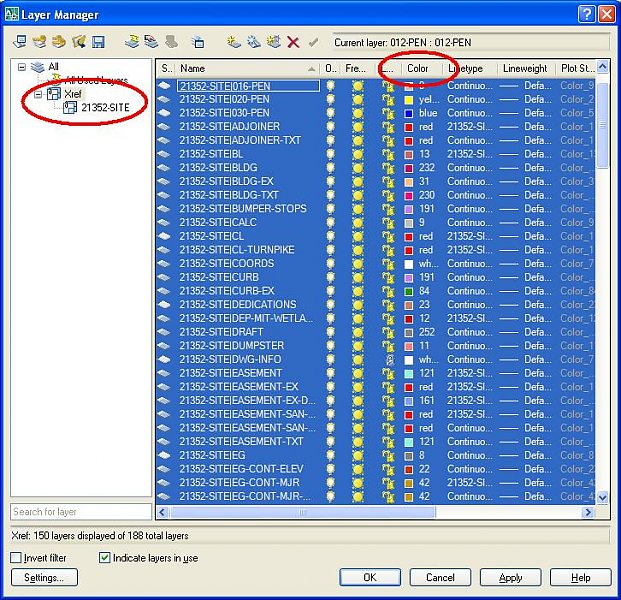Click the OK button

click(370, 577)
